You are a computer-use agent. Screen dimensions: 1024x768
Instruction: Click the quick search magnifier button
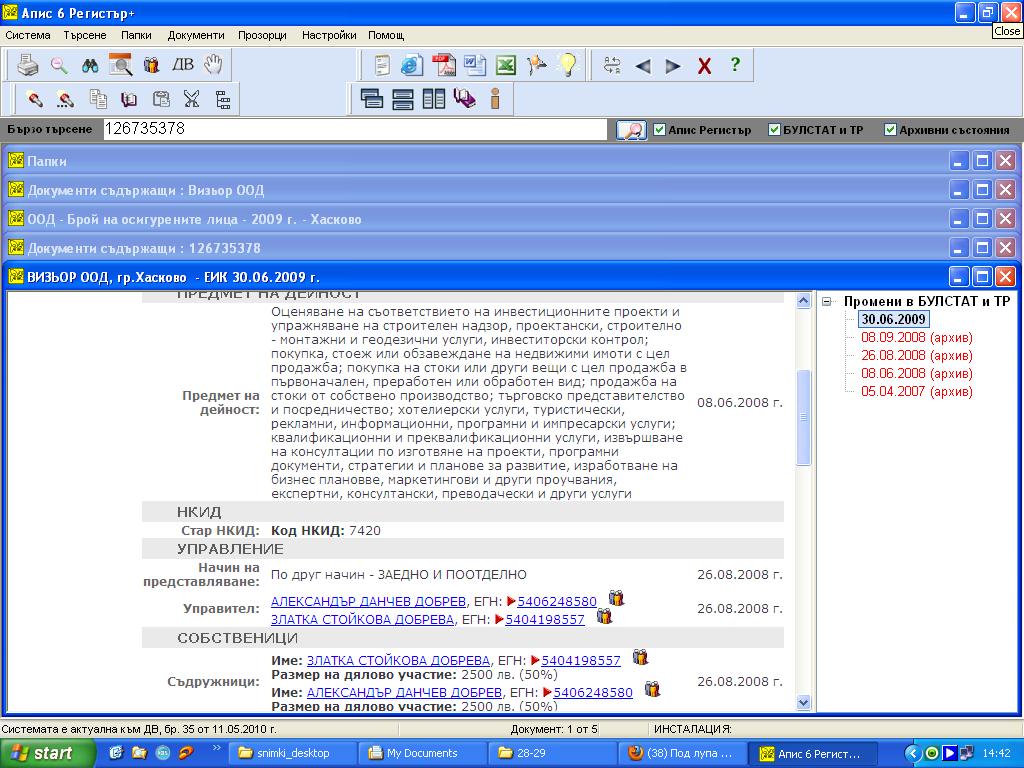[631, 129]
